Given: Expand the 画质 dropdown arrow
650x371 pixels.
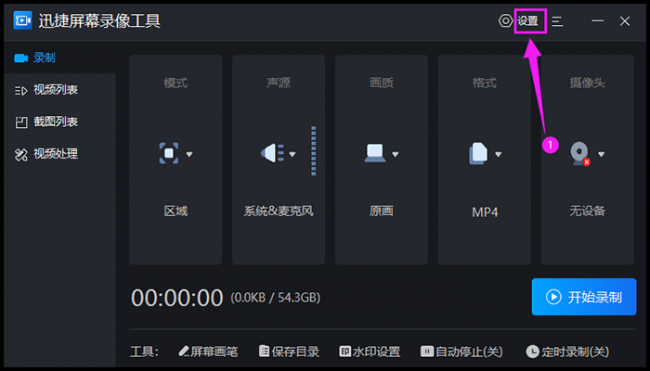Looking at the screenshot, I should click(395, 154).
